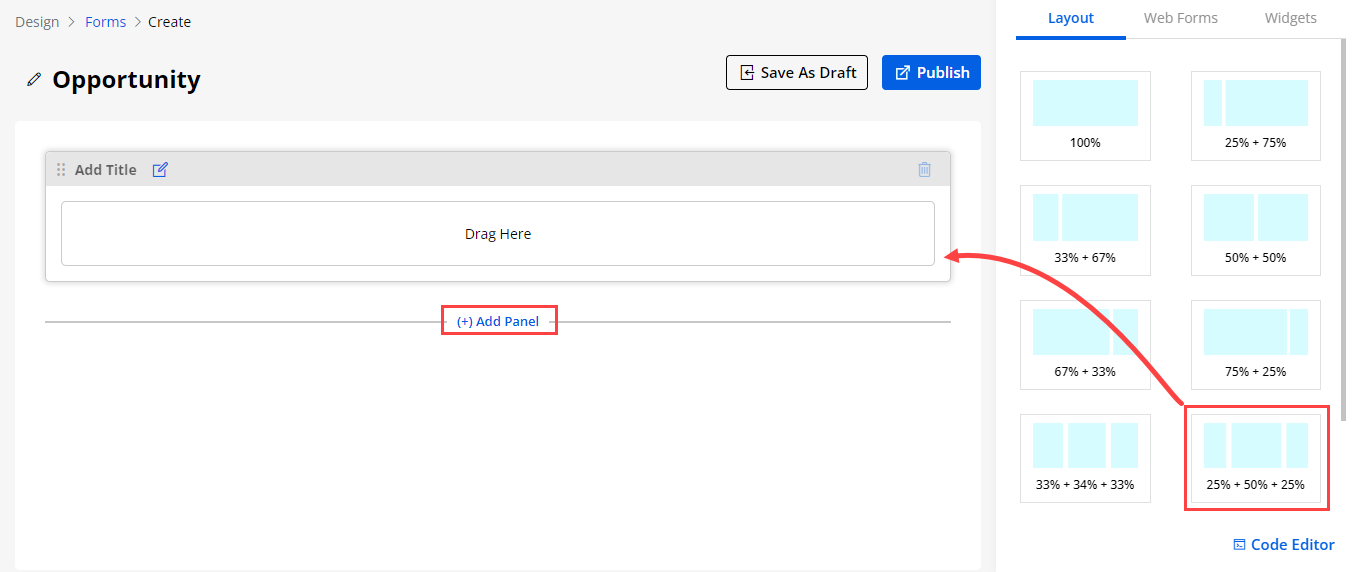Delete the panel using trash icon

click(924, 170)
